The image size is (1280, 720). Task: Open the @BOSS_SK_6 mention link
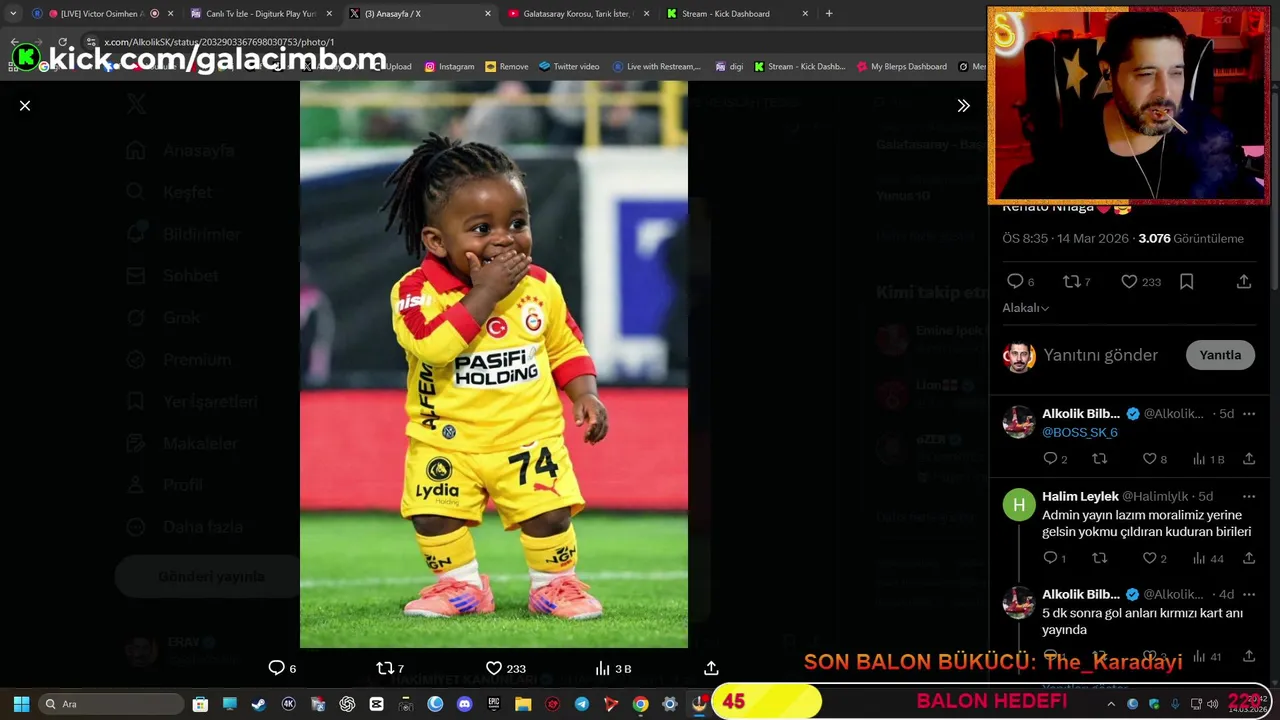pos(1080,433)
